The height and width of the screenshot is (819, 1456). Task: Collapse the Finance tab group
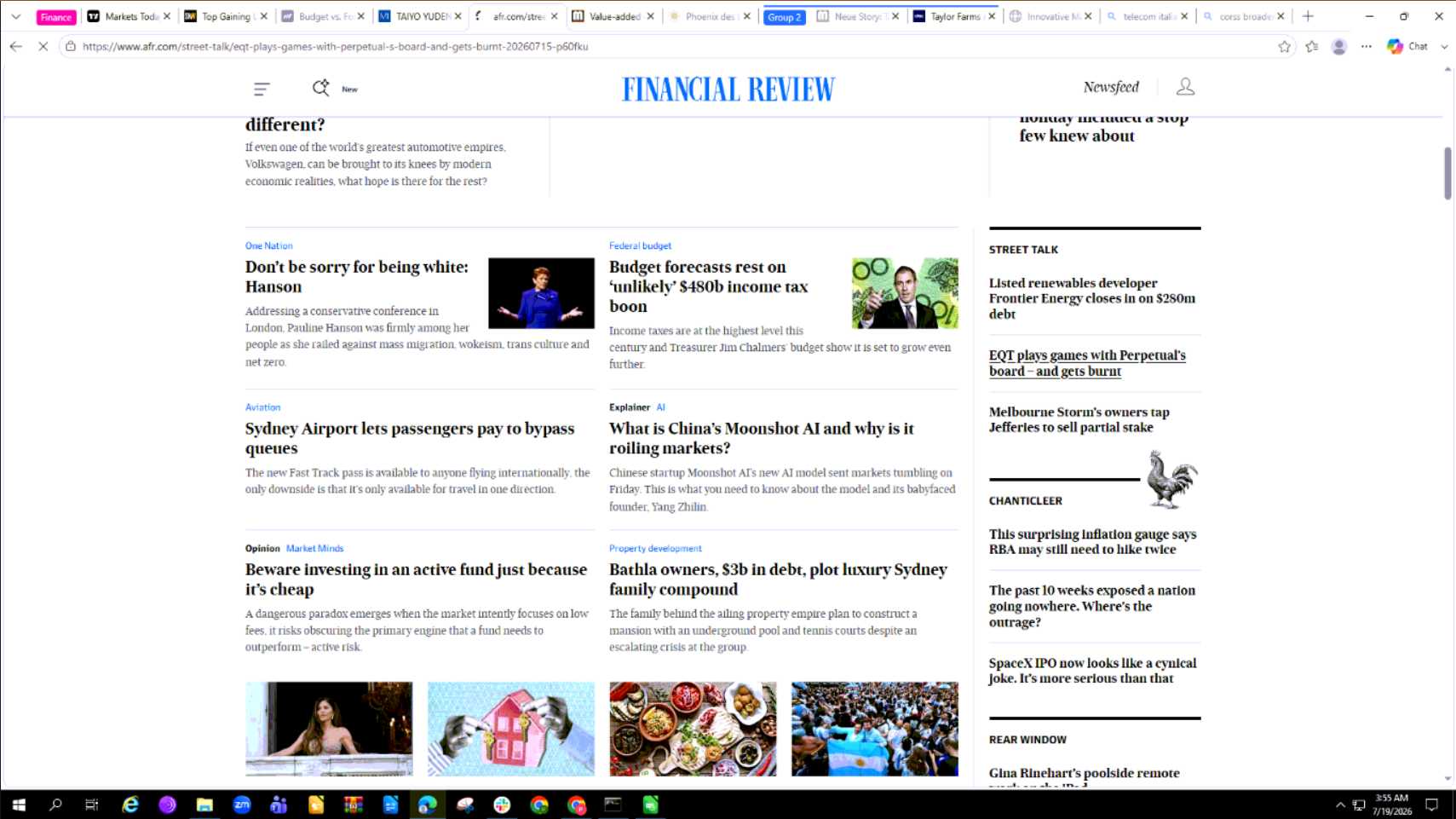[56, 17]
